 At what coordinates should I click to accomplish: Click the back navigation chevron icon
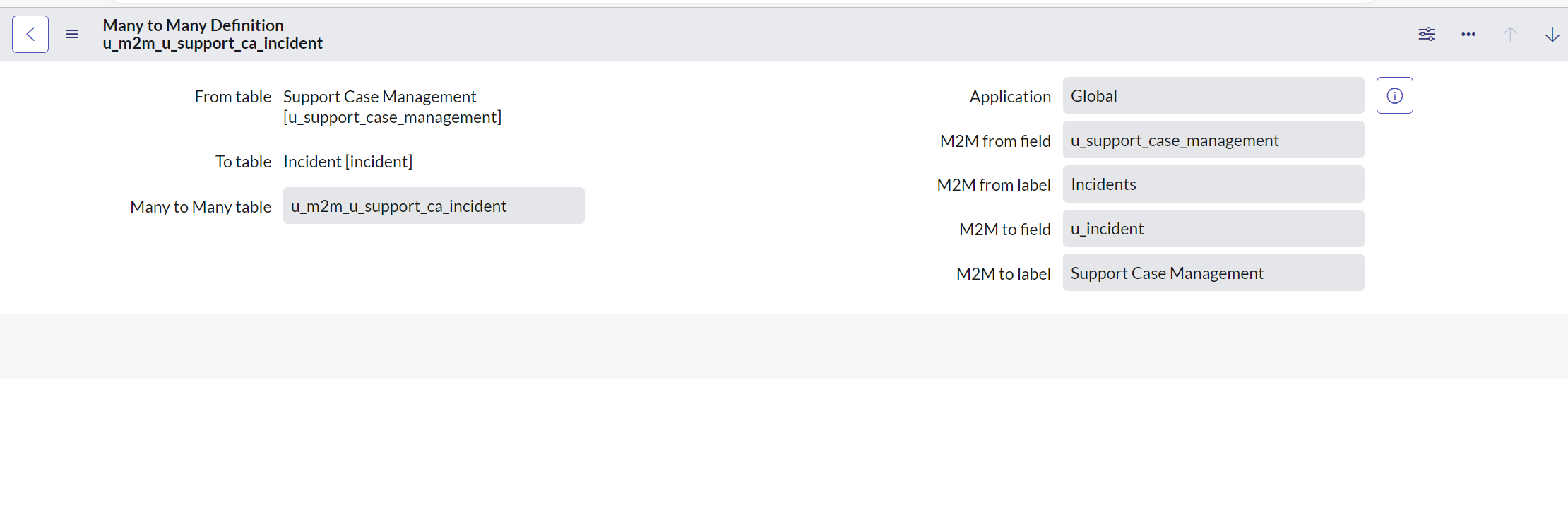coord(30,34)
